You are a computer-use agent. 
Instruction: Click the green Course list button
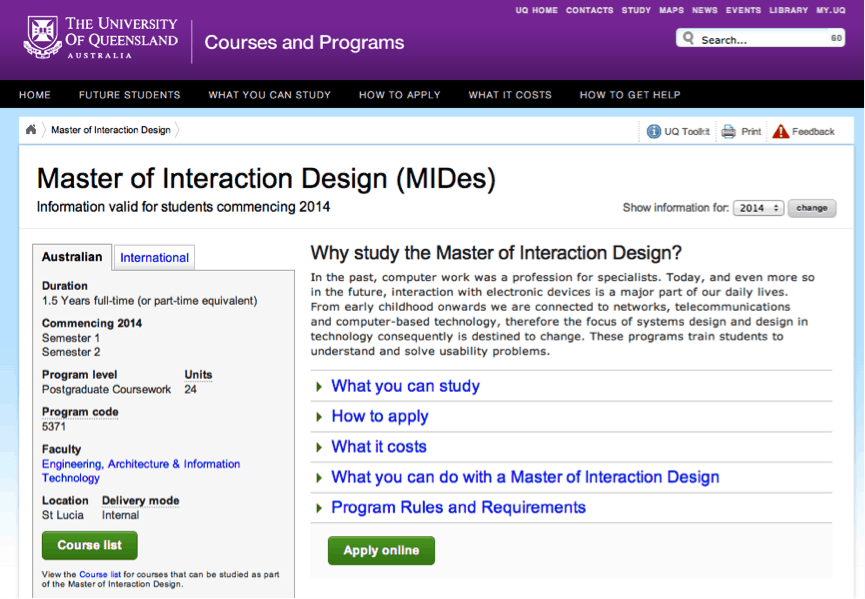point(90,545)
